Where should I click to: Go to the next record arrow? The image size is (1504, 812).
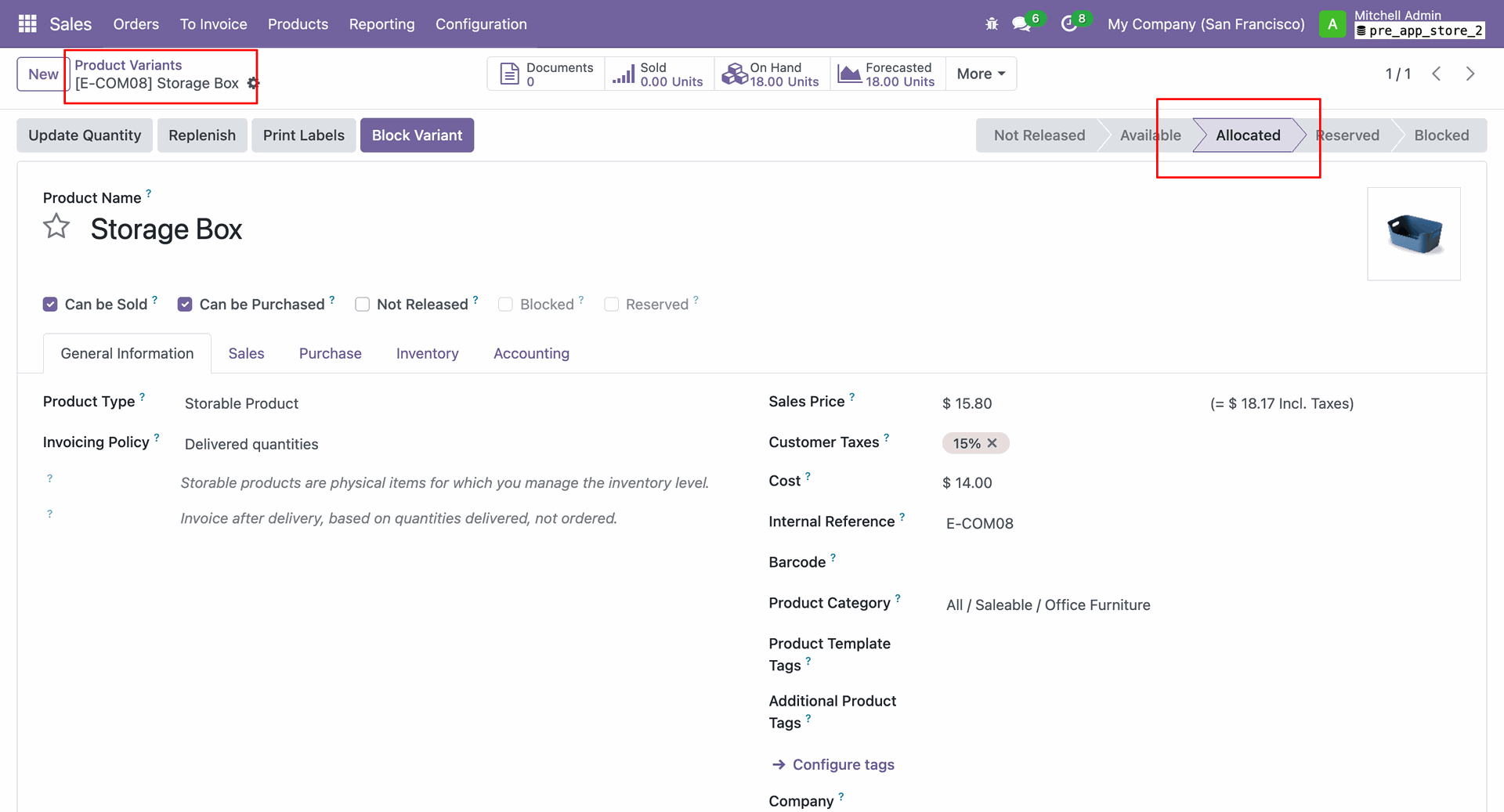click(1470, 74)
